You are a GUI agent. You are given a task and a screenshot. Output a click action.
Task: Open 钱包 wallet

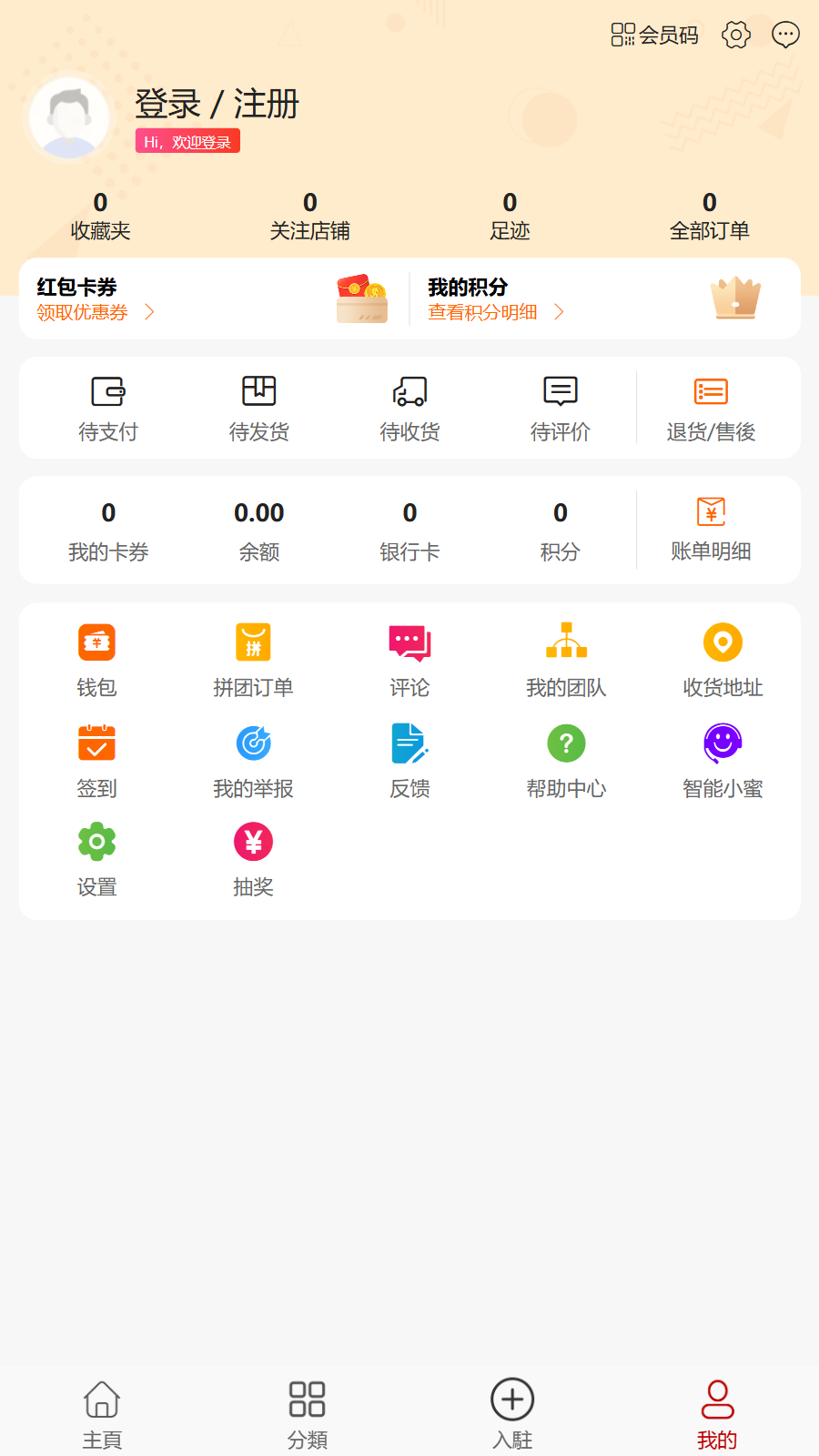click(x=96, y=661)
